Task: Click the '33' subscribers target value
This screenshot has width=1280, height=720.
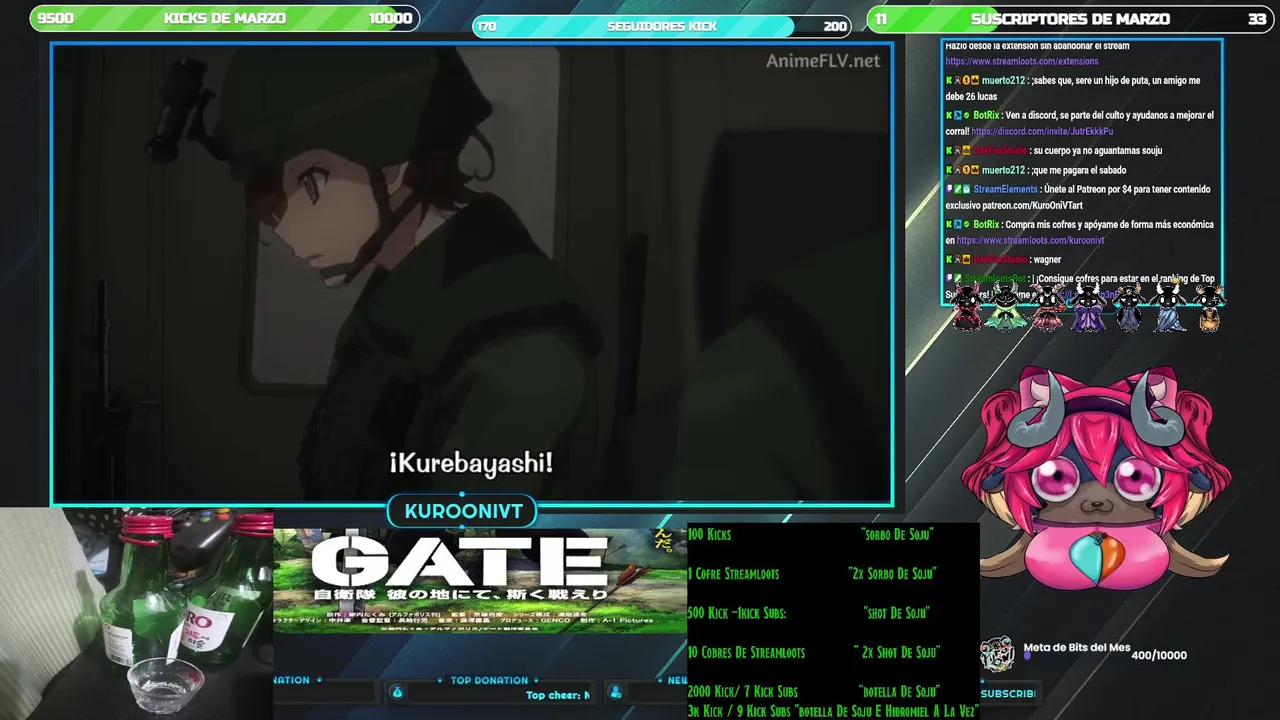Action: 1257,18
